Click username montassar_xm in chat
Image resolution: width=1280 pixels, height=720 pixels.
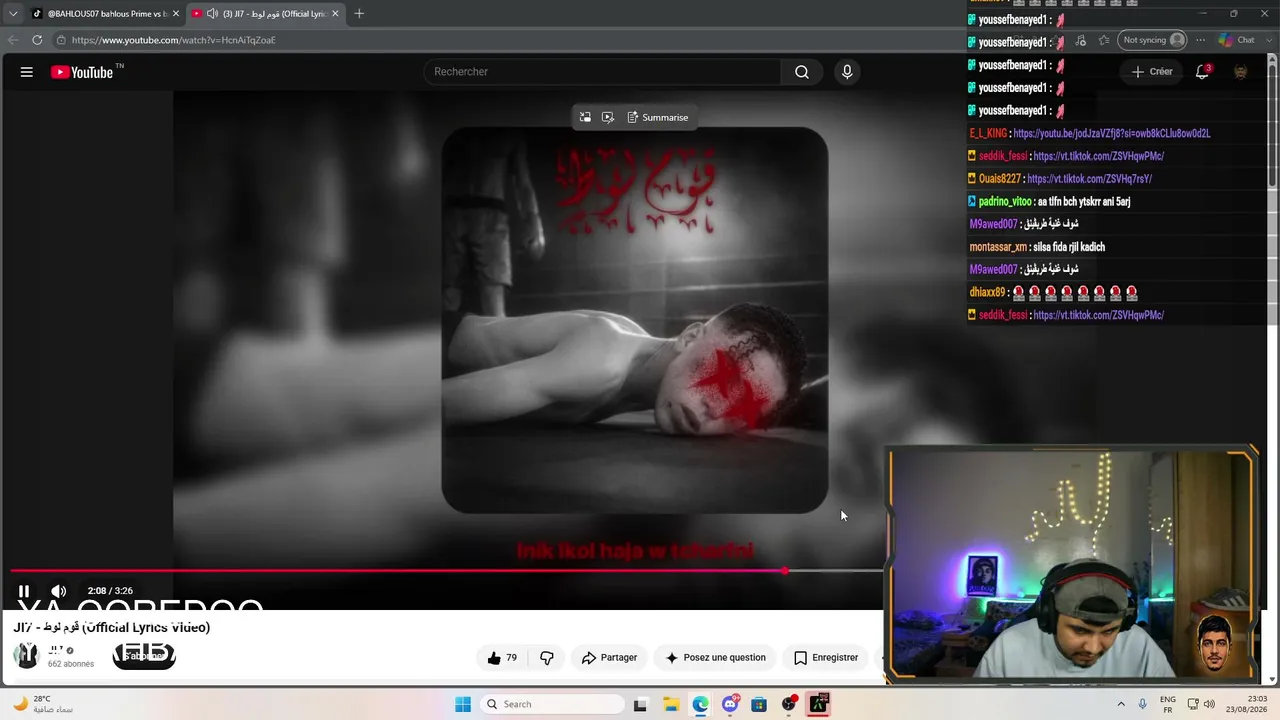[x=998, y=247]
